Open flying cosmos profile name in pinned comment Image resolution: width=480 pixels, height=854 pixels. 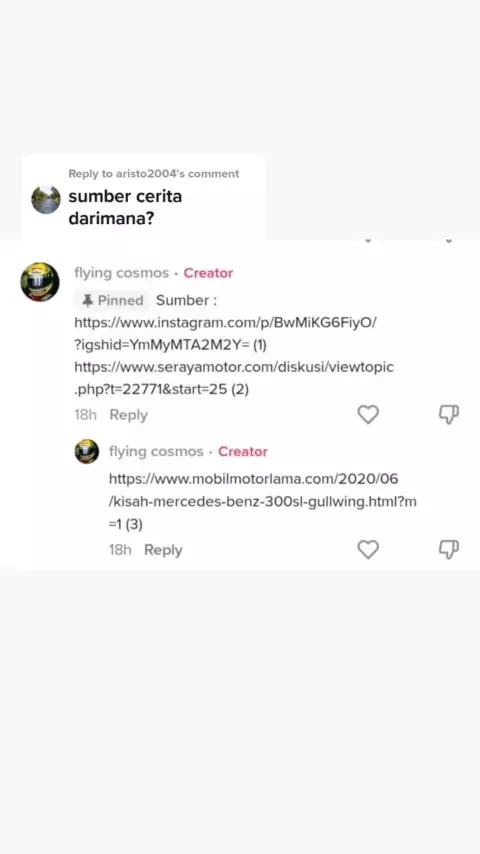tap(121, 273)
